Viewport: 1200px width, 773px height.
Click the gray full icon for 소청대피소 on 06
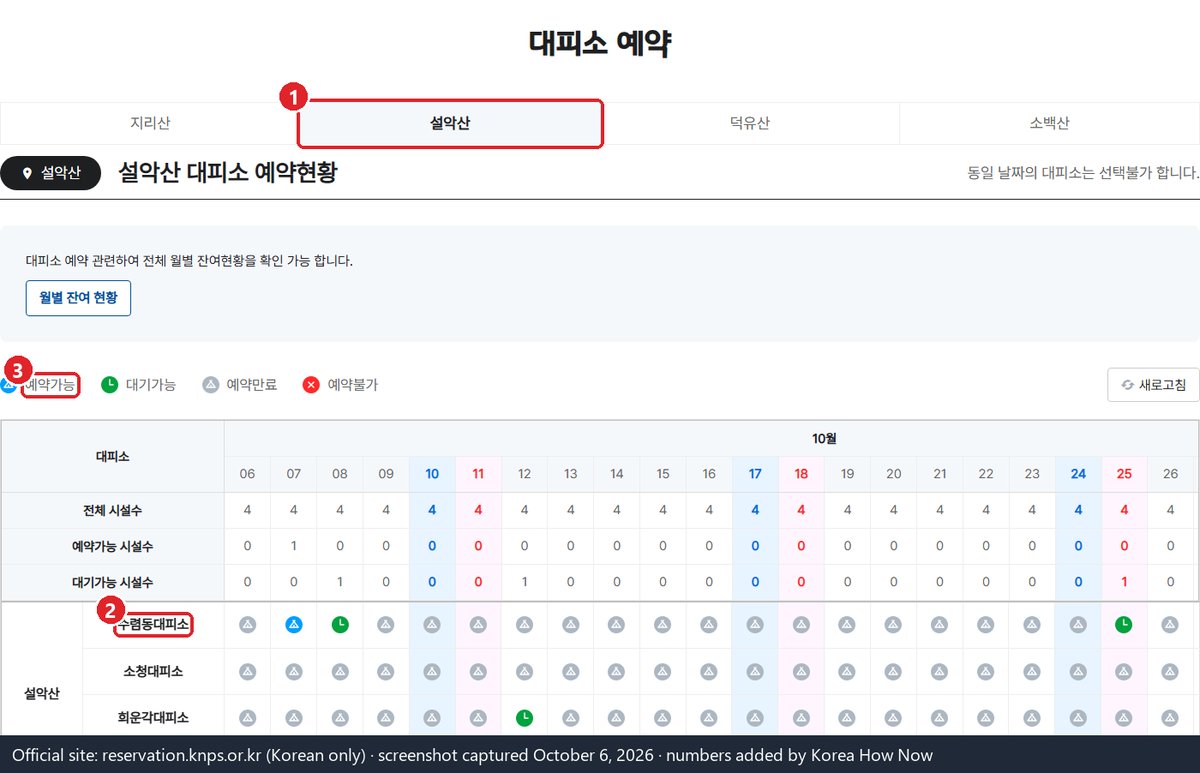pyautogui.click(x=247, y=671)
